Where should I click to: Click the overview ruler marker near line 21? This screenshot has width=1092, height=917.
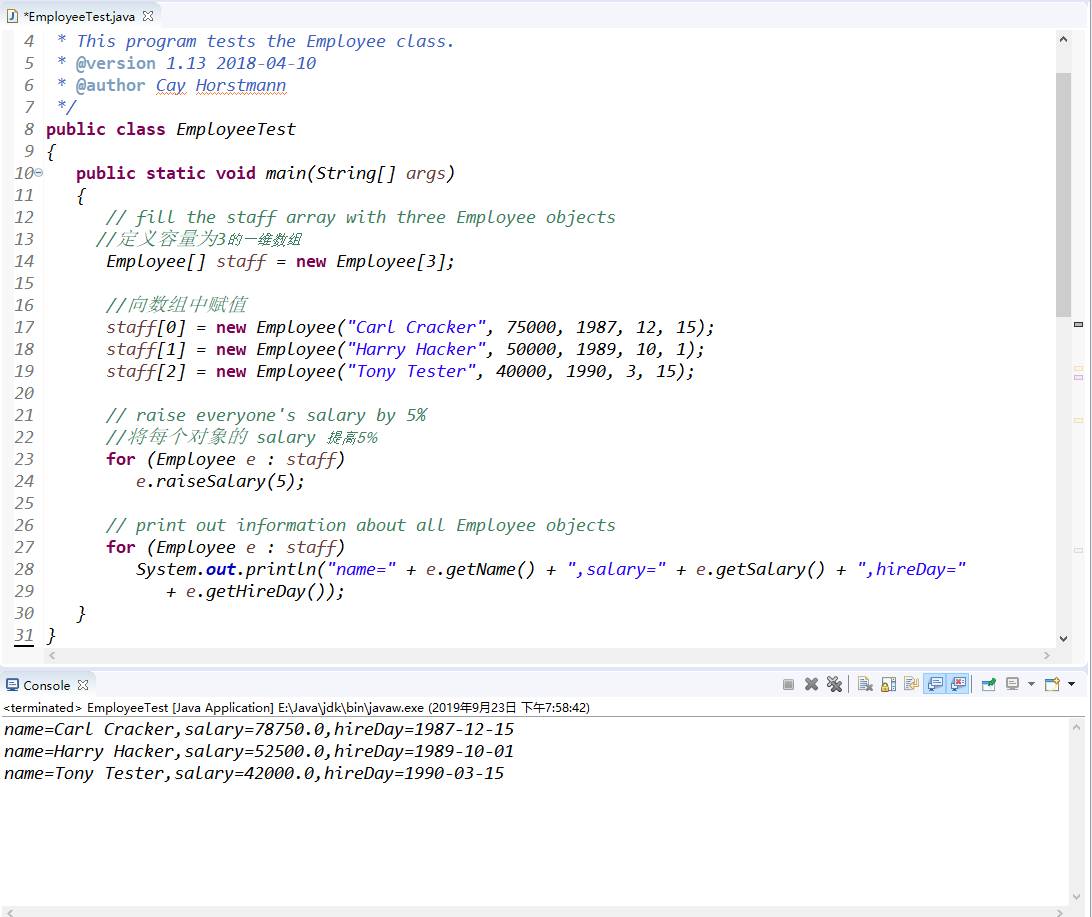(x=1078, y=420)
